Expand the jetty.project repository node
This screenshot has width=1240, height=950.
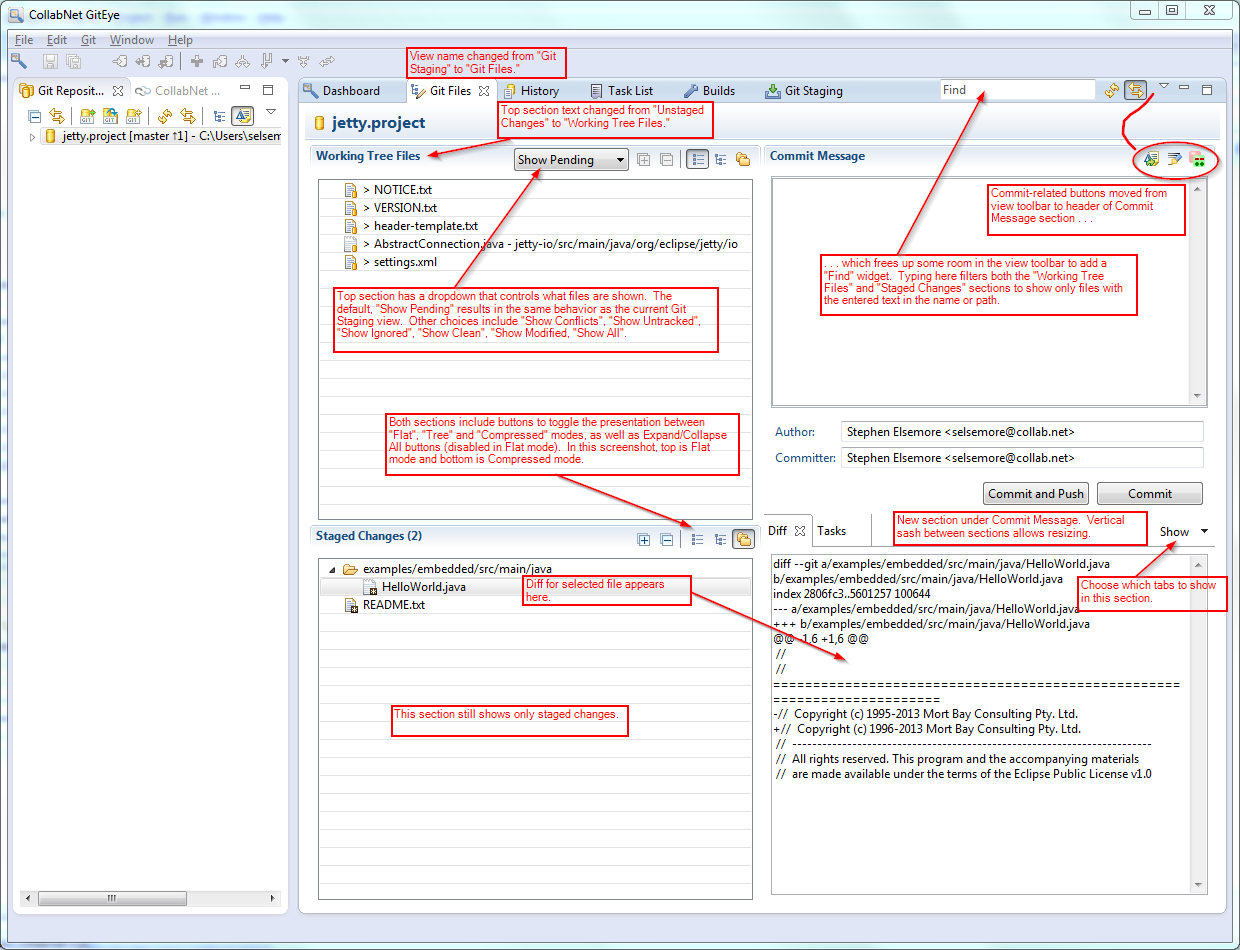(32, 137)
